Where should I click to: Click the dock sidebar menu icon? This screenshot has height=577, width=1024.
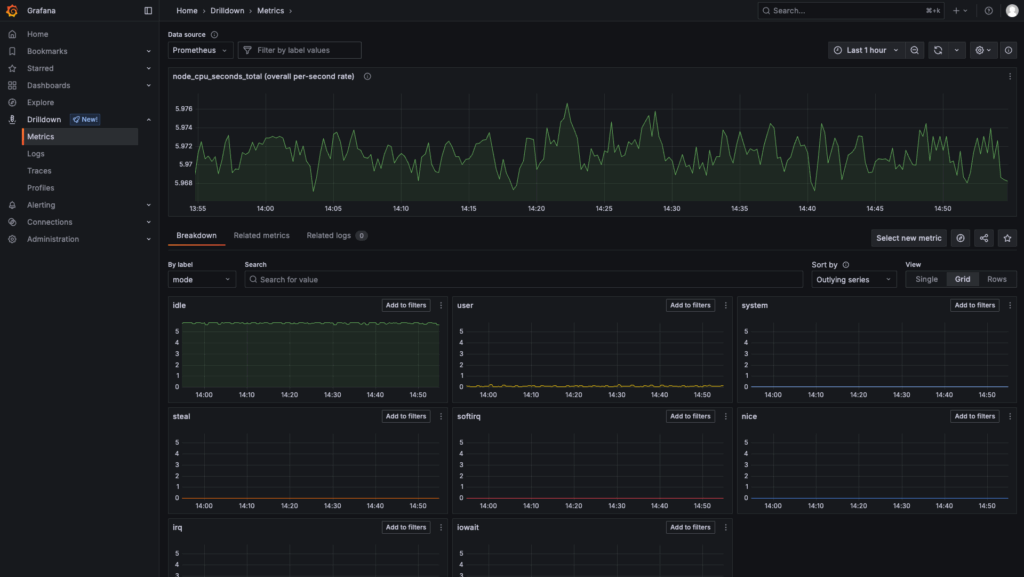pos(149,10)
